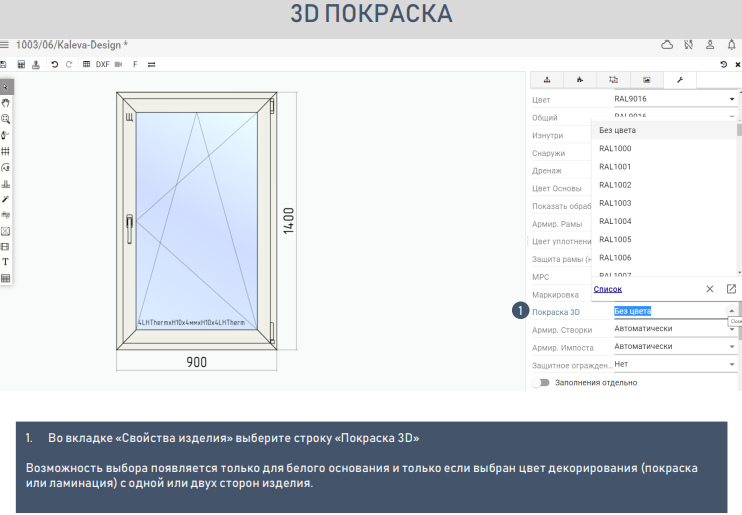This screenshot has width=742, height=515.
Task: Choose RAL1005 in the list
Action: pyautogui.click(x=664, y=240)
